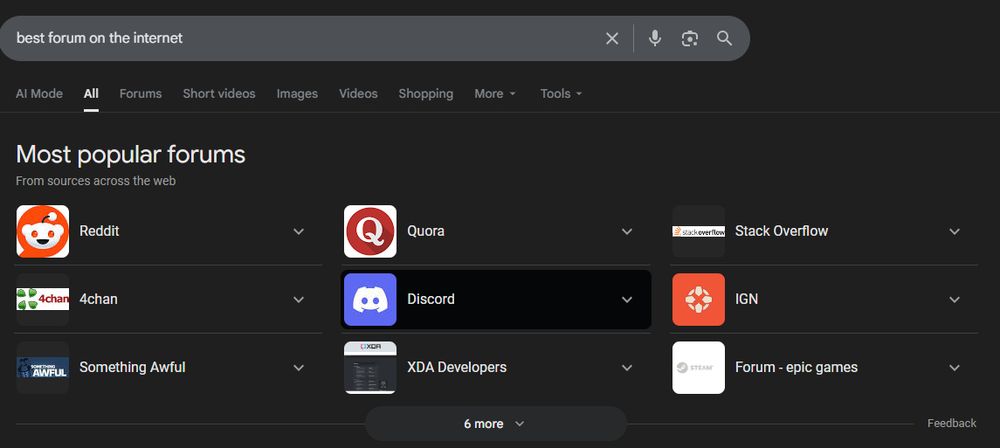Select the Steam logo thumbnail
Image resolution: width=1000 pixels, height=448 pixels.
coord(698,368)
